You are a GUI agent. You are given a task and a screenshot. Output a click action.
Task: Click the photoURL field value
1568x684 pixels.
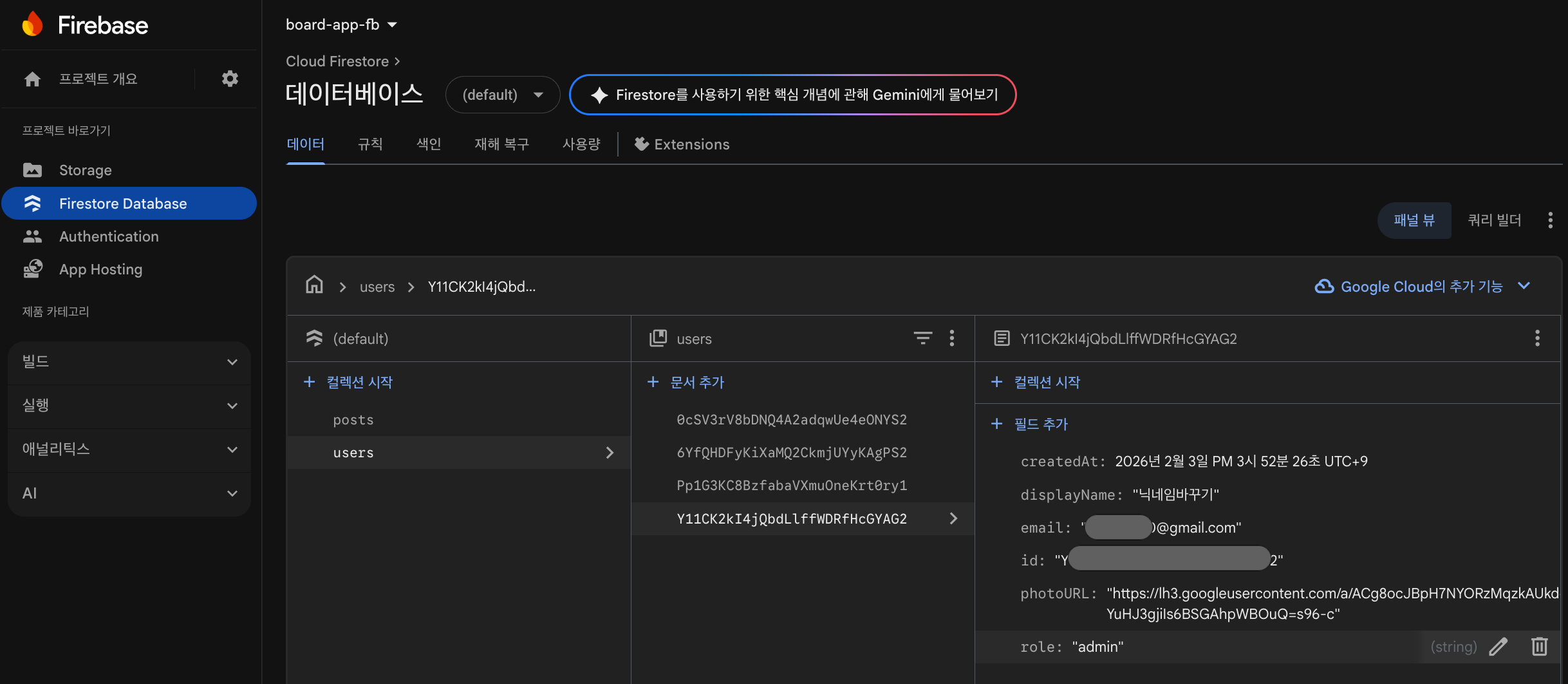pyautogui.click(x=1332, y=603)
